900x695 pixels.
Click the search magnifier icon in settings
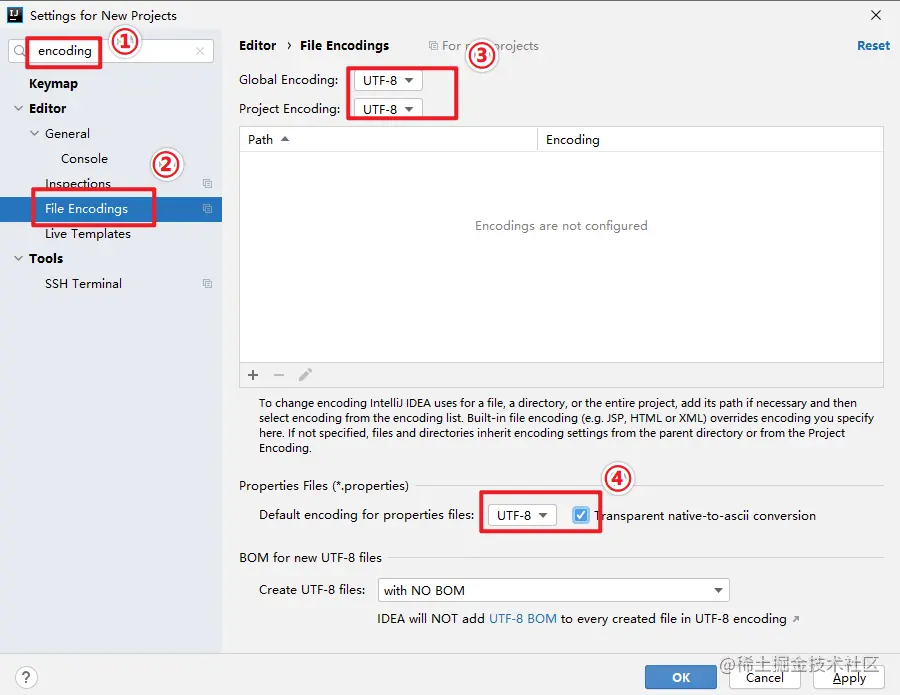coord(19,51)
